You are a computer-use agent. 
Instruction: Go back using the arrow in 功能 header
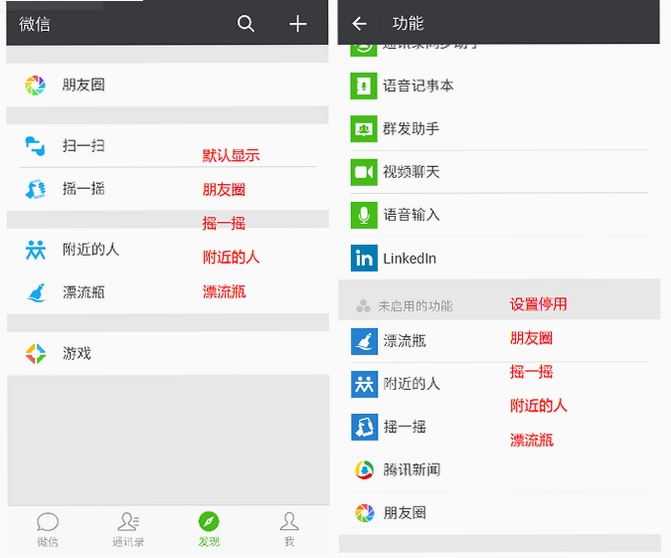[x=359, y=24]
